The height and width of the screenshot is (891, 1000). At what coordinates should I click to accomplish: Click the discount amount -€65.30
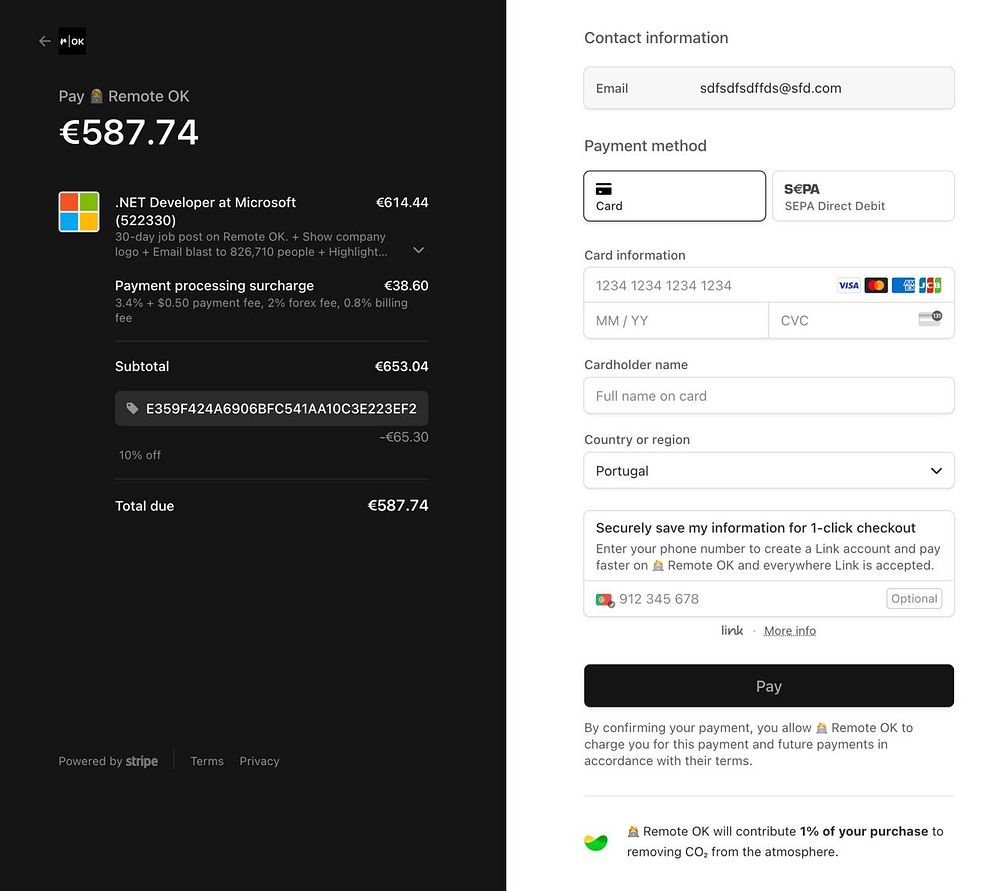404,437
